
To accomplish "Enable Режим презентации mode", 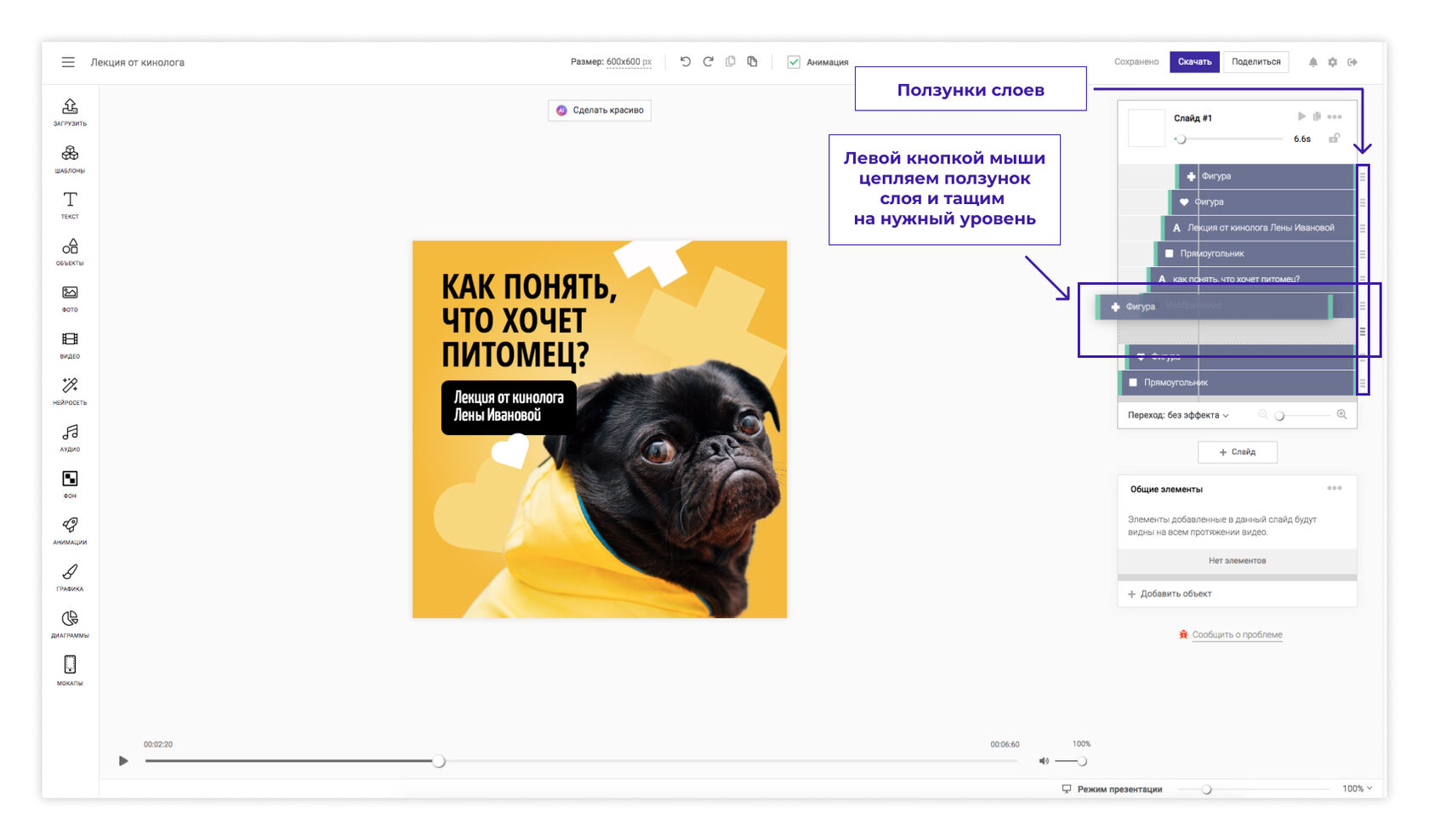I will pos(1112,790).
